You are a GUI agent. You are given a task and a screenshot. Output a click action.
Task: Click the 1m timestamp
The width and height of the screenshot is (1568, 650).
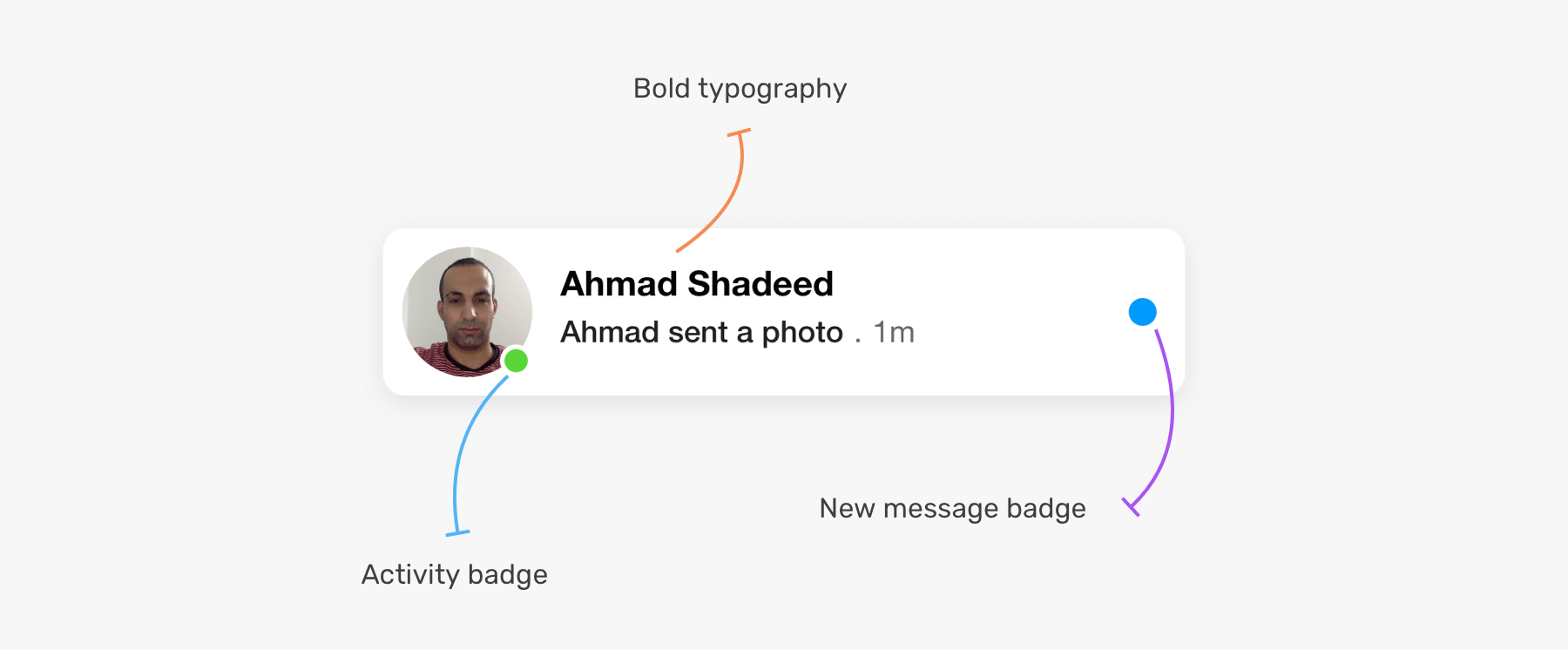click(x=894, y=332)
